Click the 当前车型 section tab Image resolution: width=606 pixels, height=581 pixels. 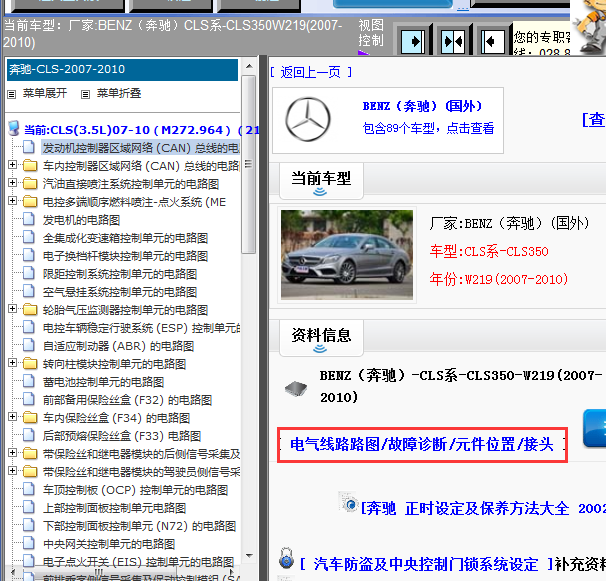(321, 181)
